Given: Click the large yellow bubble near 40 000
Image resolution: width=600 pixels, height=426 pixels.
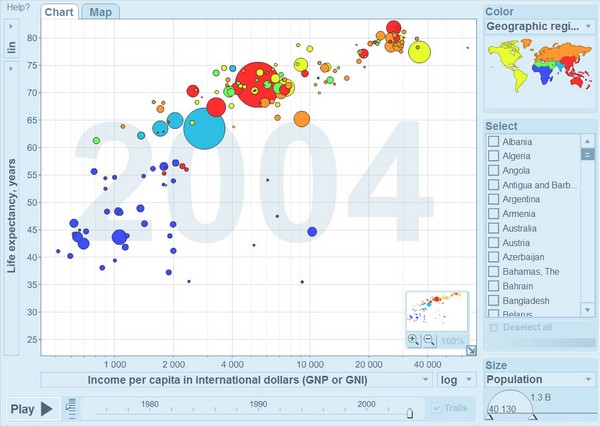Looking at the screenshot, I should 419,52.
